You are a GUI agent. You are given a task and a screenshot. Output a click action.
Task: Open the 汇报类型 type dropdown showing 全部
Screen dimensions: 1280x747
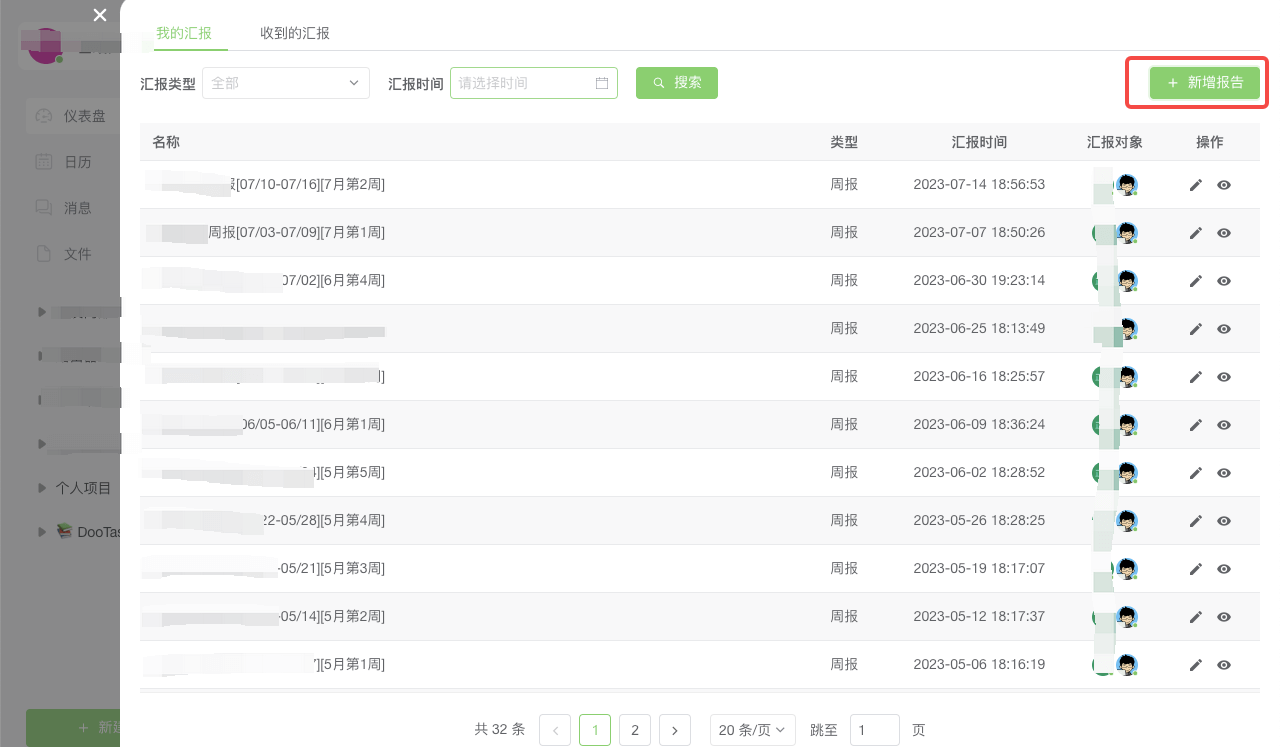[x=286, y=83]
